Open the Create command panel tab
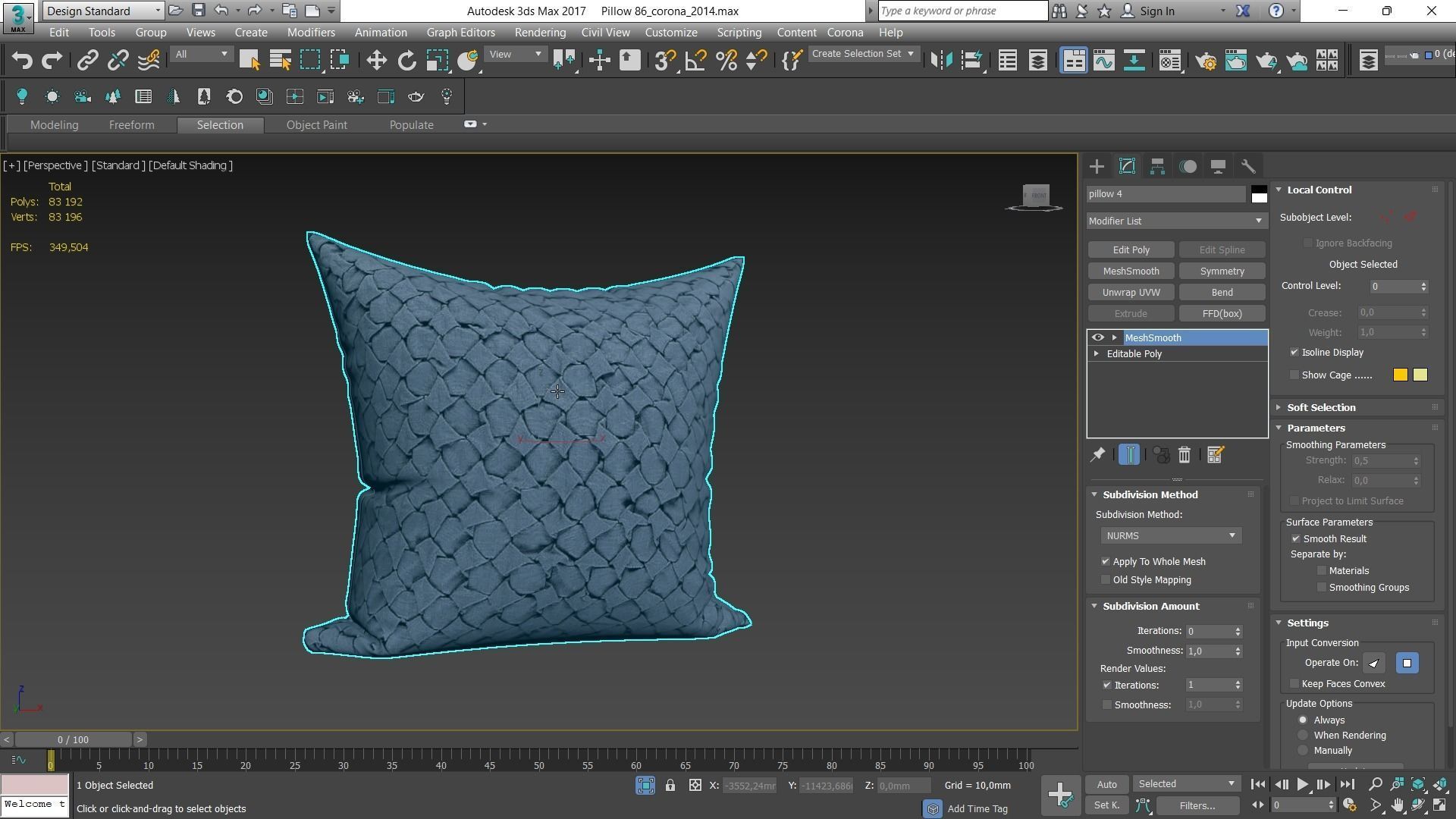The image size is (1456, 819). (x=1097, y=167)
